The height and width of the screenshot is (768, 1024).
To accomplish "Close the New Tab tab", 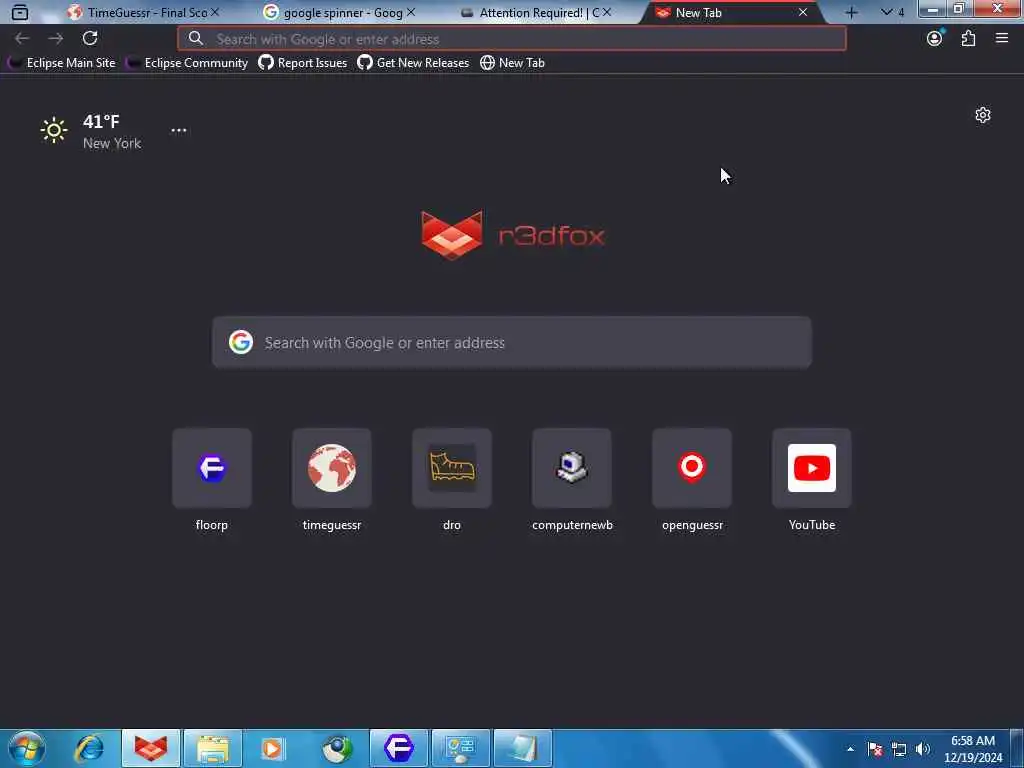I will [x=803, y=12].
